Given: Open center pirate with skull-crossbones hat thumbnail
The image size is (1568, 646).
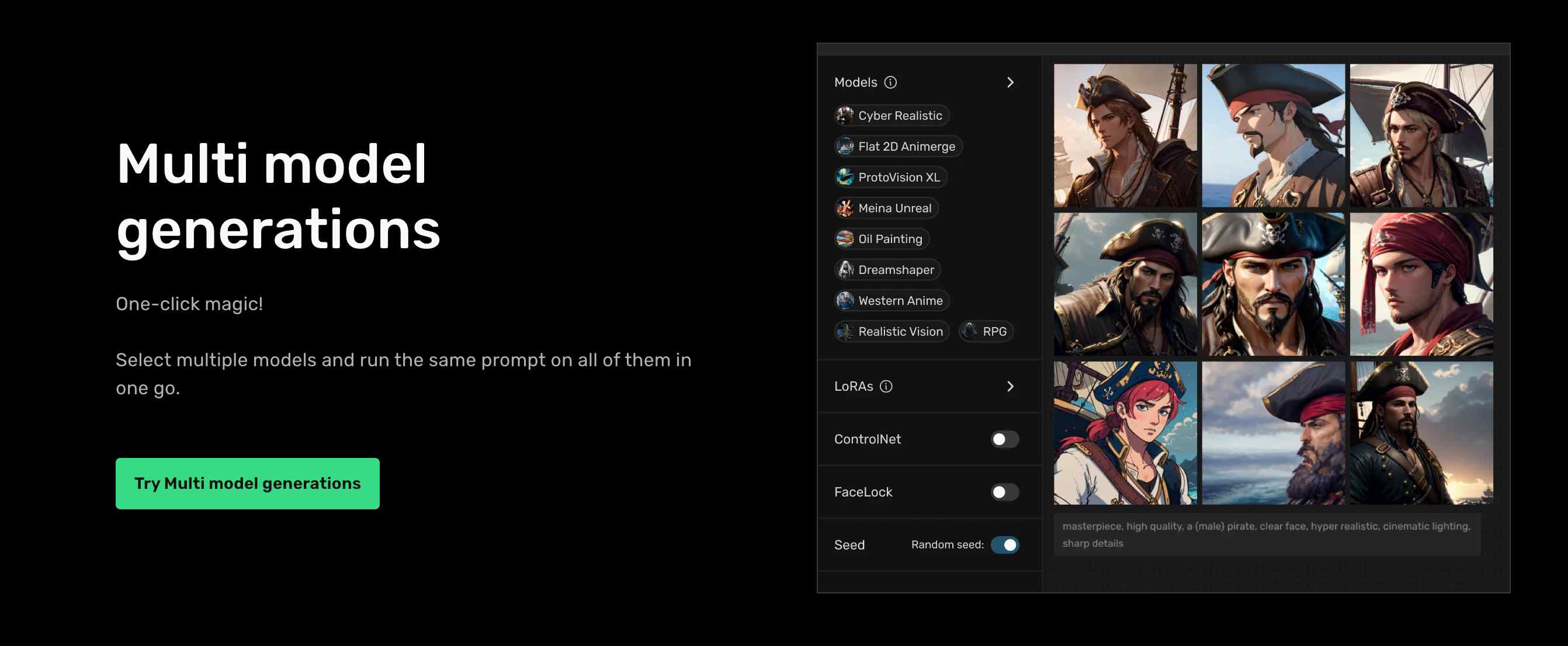Looking at the screenshot, I should 1274,284.
